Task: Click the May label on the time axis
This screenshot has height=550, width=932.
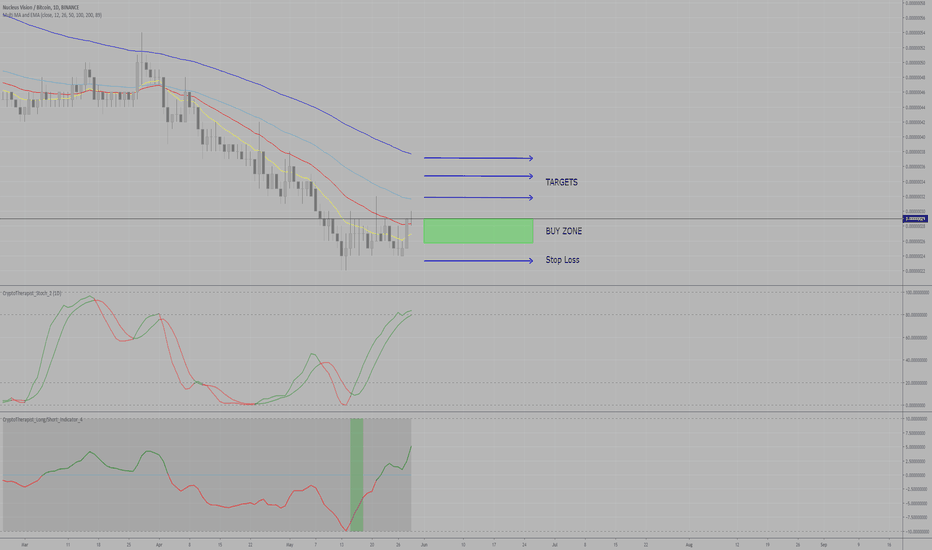Action: [x=290, y=544]
